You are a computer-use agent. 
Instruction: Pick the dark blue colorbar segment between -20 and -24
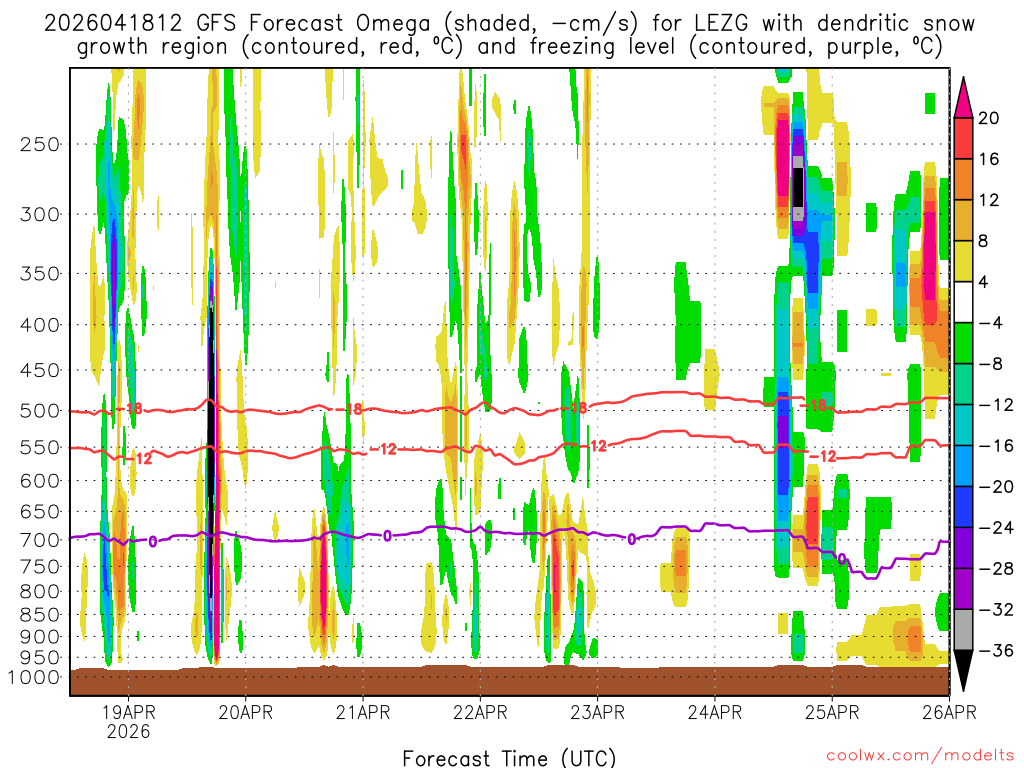tap(963, 507)
